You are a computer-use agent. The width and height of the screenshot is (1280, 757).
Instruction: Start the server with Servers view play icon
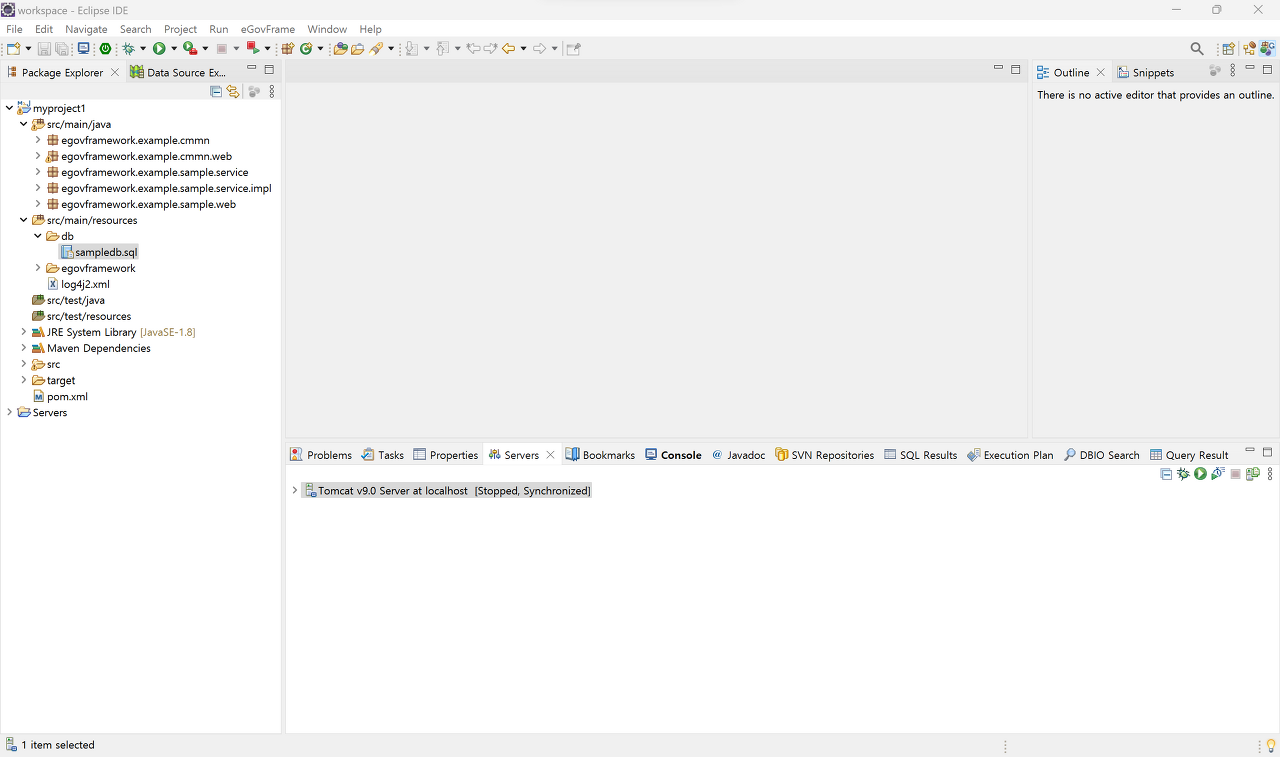(1200, 474)
